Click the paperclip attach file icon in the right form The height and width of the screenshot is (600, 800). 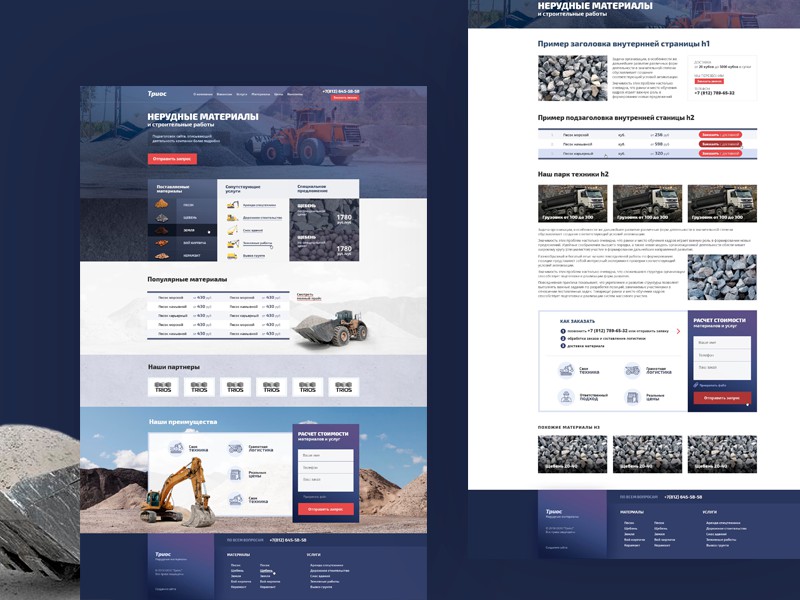tap(696, 385)
